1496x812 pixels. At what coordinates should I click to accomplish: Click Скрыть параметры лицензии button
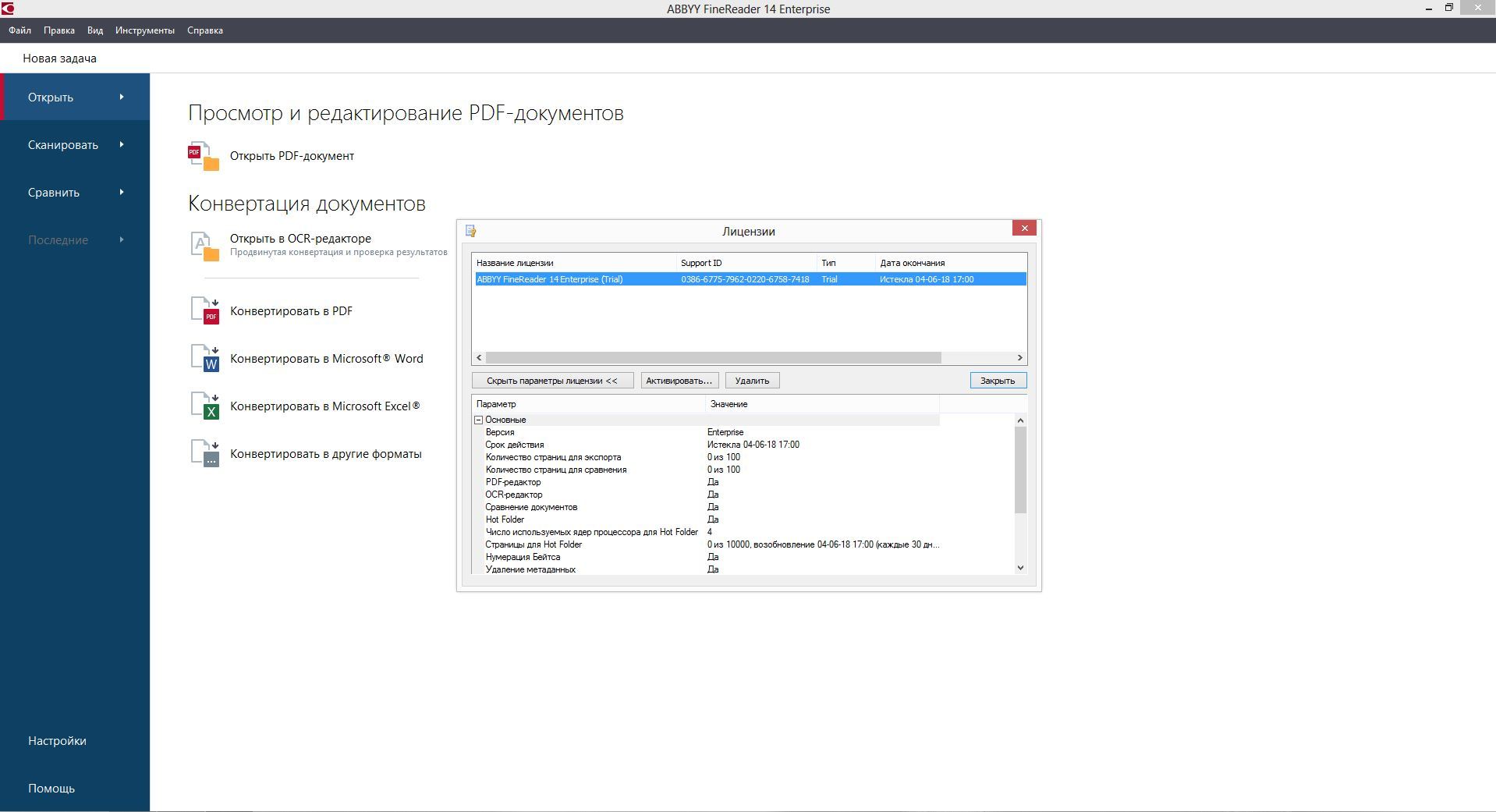pos(552,381)
